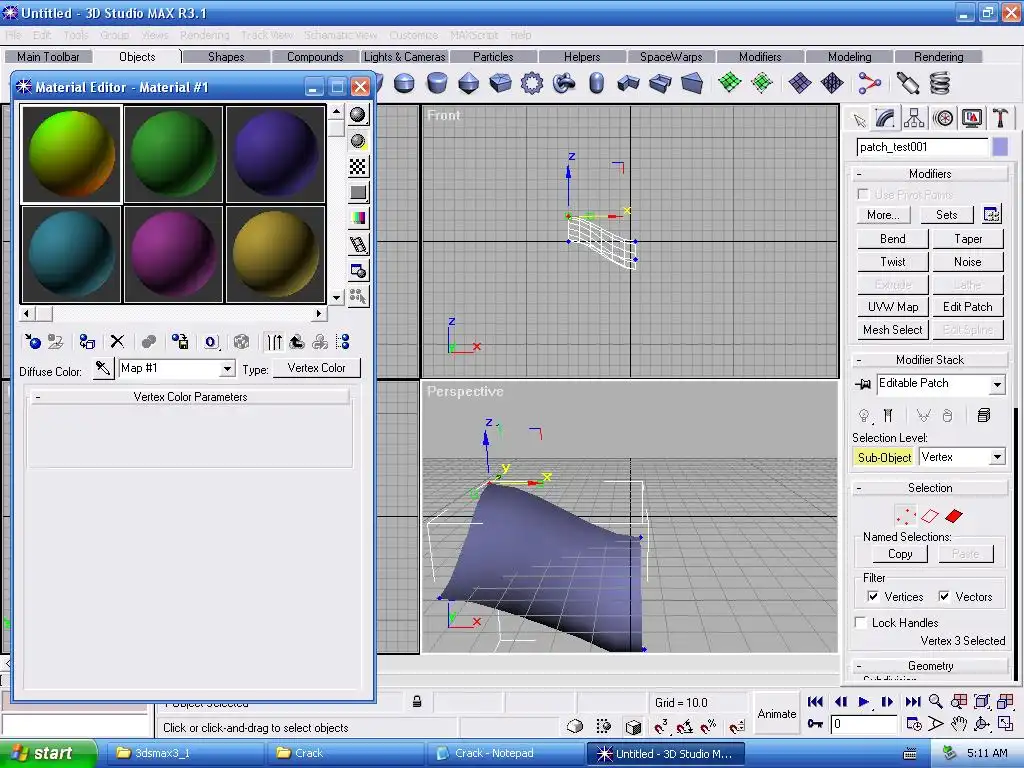Click Get Material icon in Material Editor

(x=33, y=342)
